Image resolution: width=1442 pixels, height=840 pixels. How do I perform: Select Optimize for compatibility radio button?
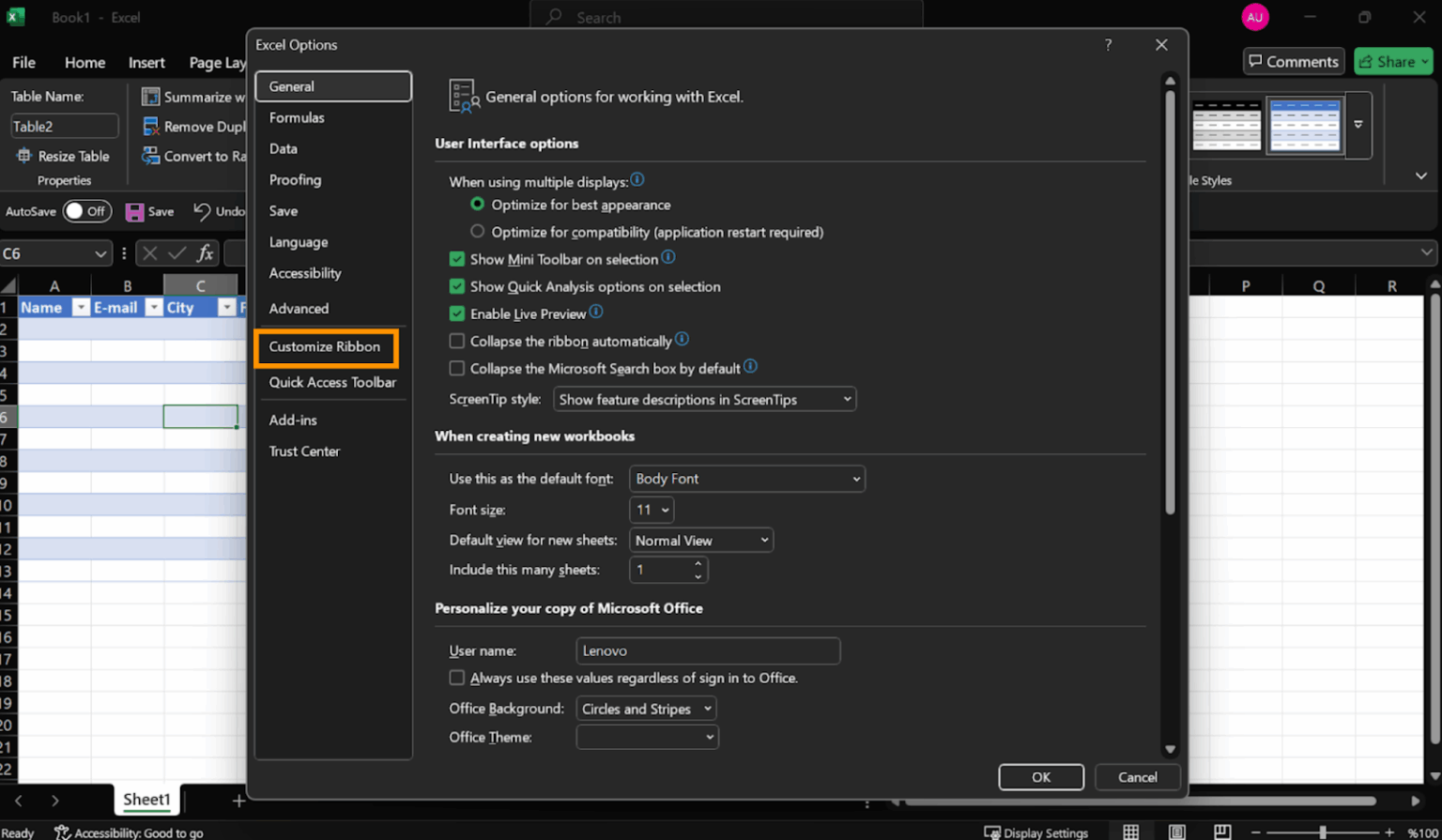tap(477, 231)
